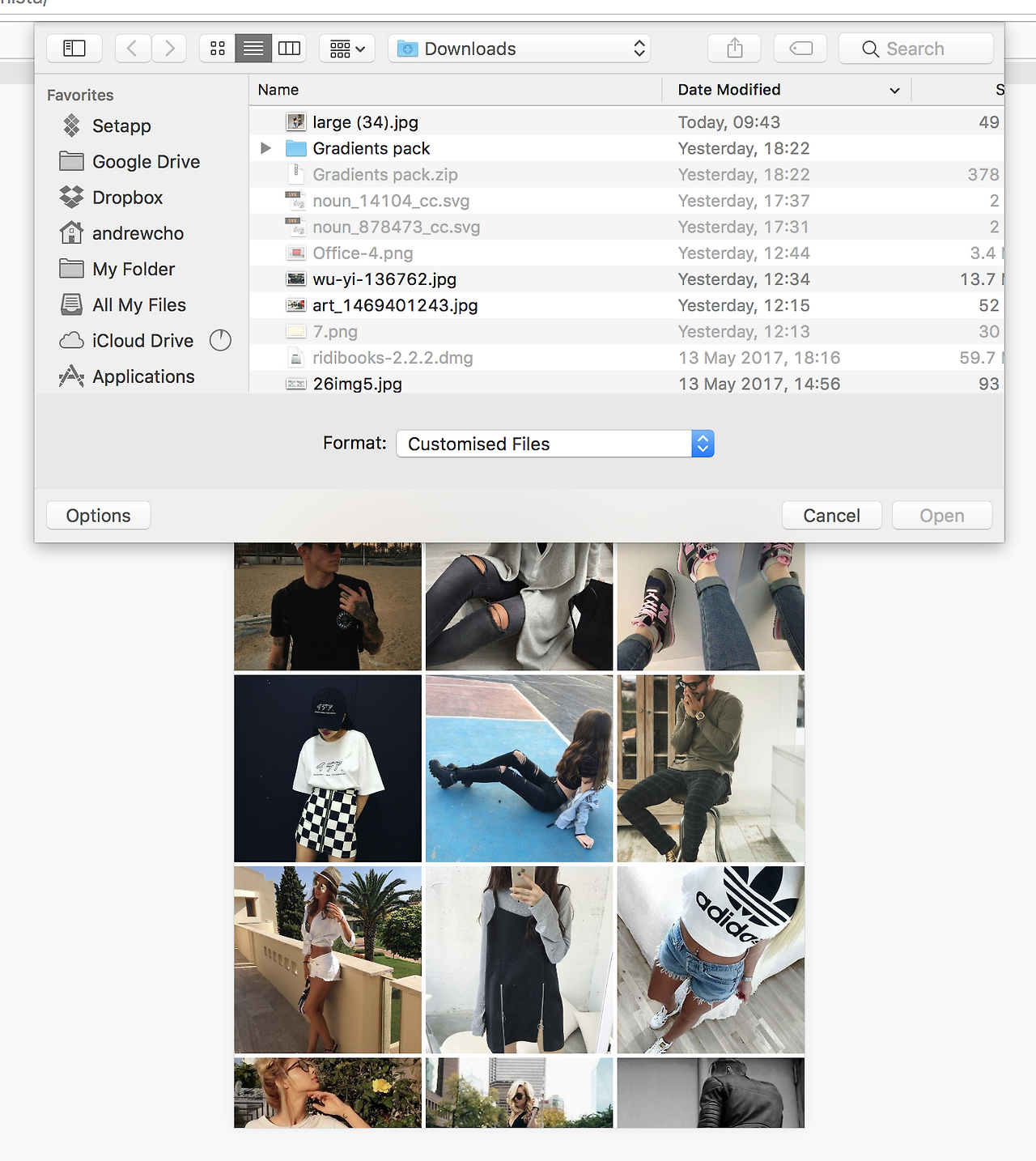This screenshot has height=1161, width=1036.
Task: Open the Format Customised Files dropdown
Action: point(555,444)
